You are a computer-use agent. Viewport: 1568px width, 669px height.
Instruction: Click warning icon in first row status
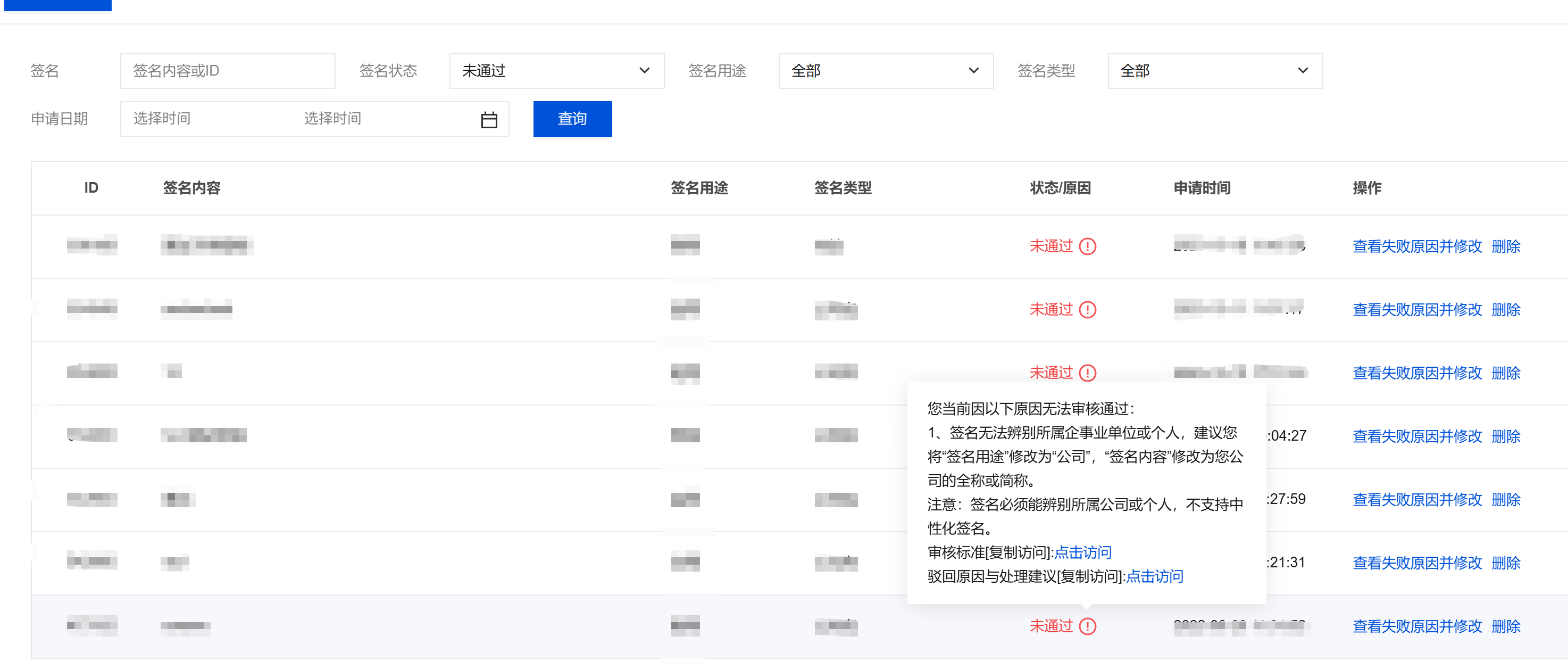(1087, 246)
